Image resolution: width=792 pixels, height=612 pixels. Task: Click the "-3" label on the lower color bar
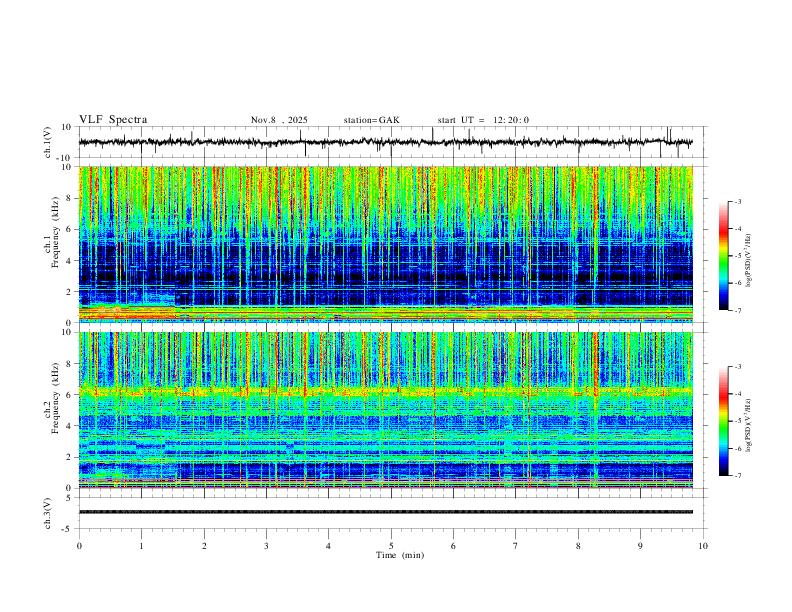(x=738, y=367)
